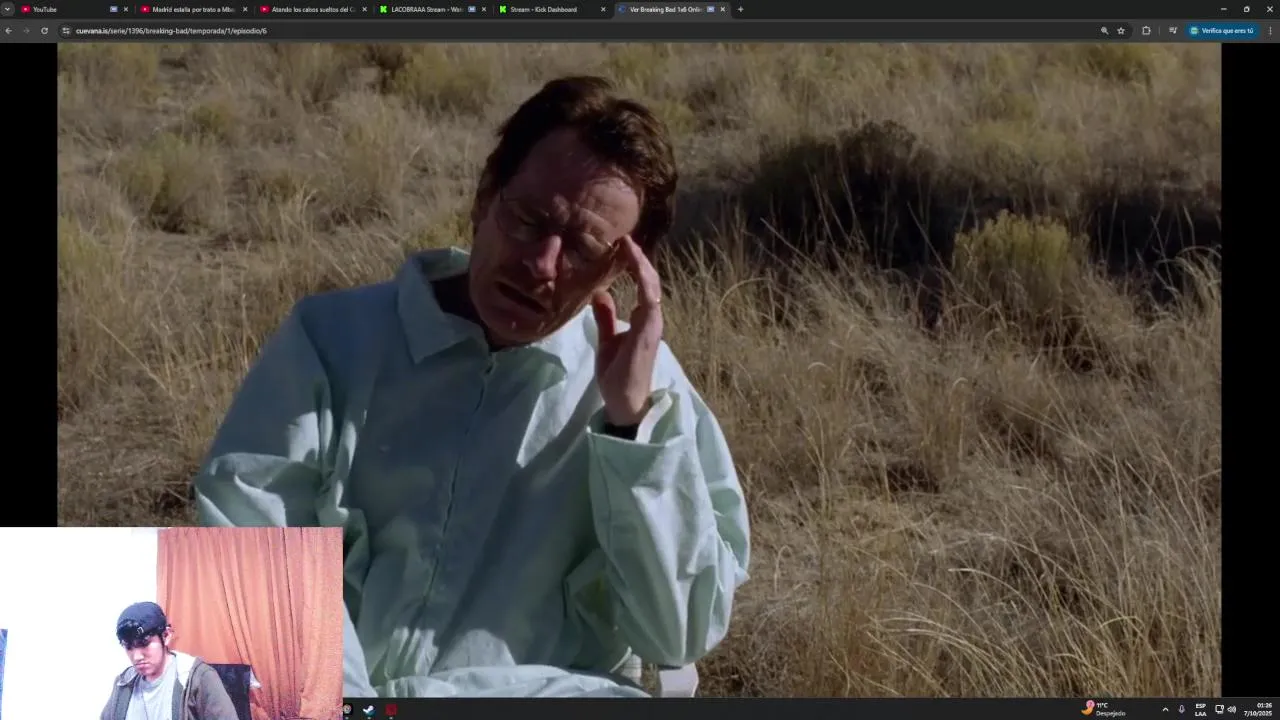The image size is (1280, 720).
Task: Close the LACOBRAAA Stream tab
Action: pos(484,9)
